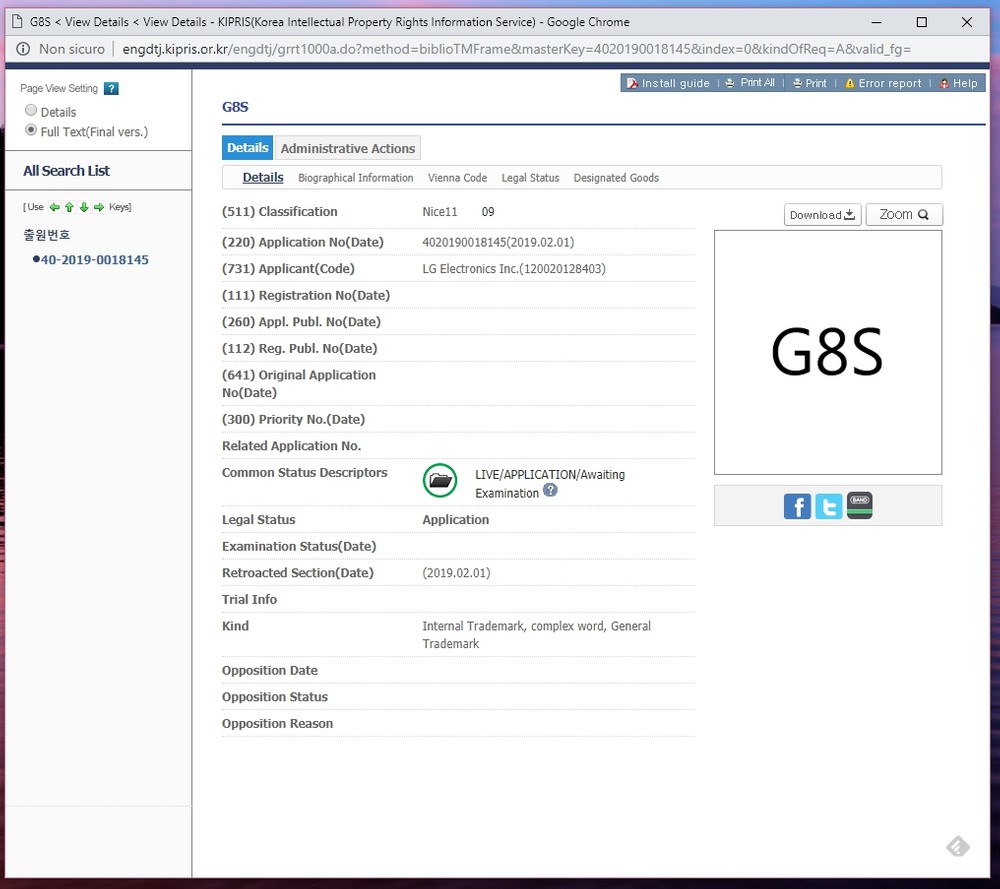Click the right arrow key icon
This screenshot has height=889, width=1000.
(99, 207)
